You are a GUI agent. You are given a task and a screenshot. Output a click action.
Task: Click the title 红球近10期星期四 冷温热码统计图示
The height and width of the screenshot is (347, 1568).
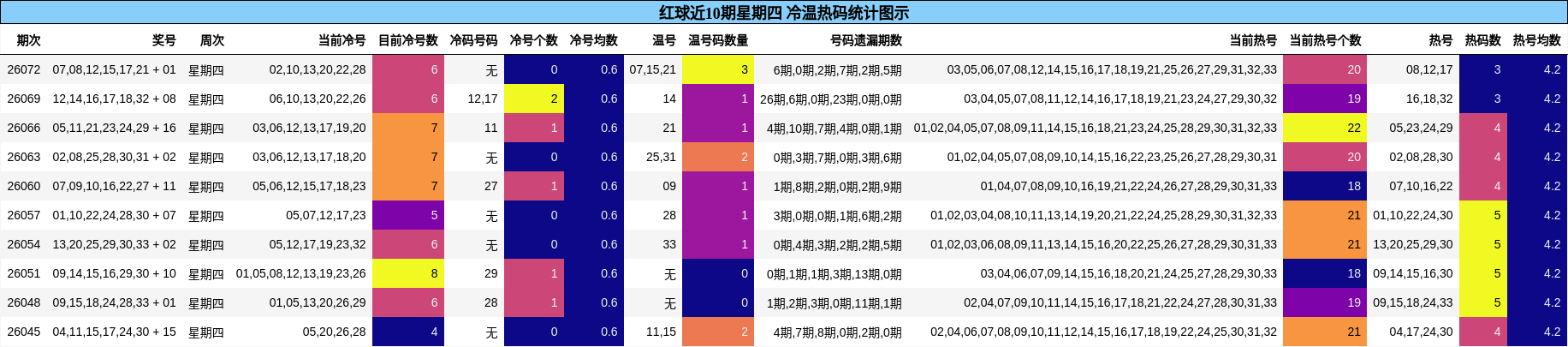(784, 12)
